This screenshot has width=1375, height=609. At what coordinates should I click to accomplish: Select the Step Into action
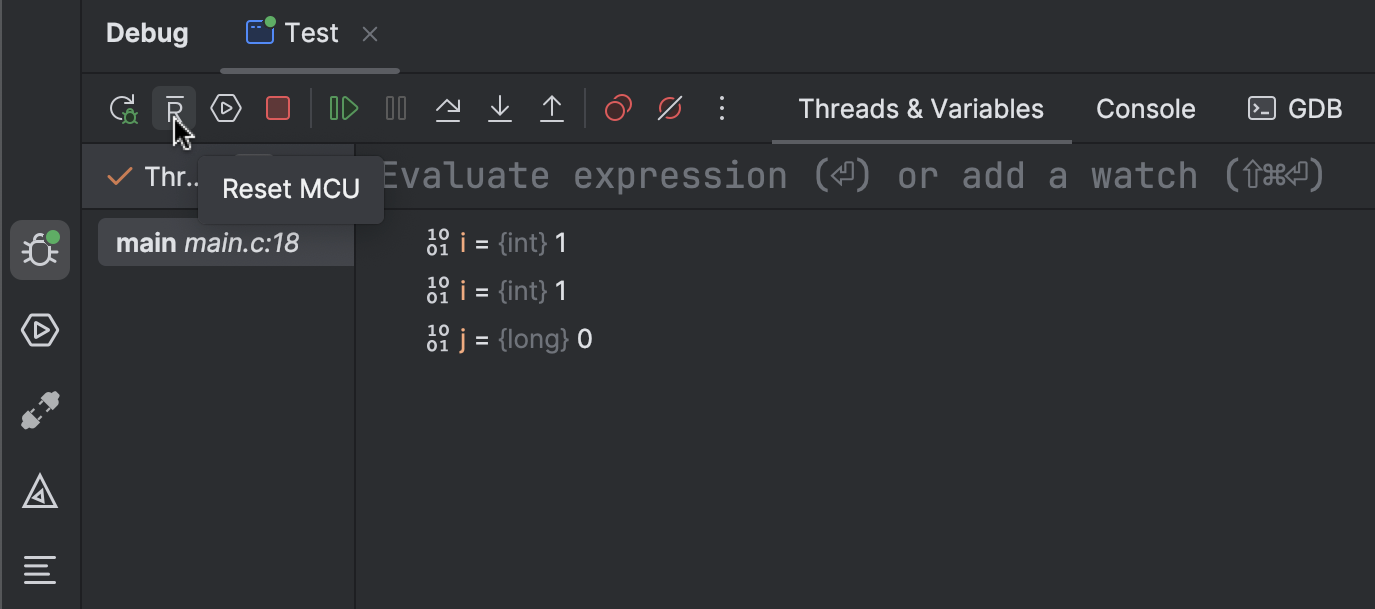coord(499,108)
